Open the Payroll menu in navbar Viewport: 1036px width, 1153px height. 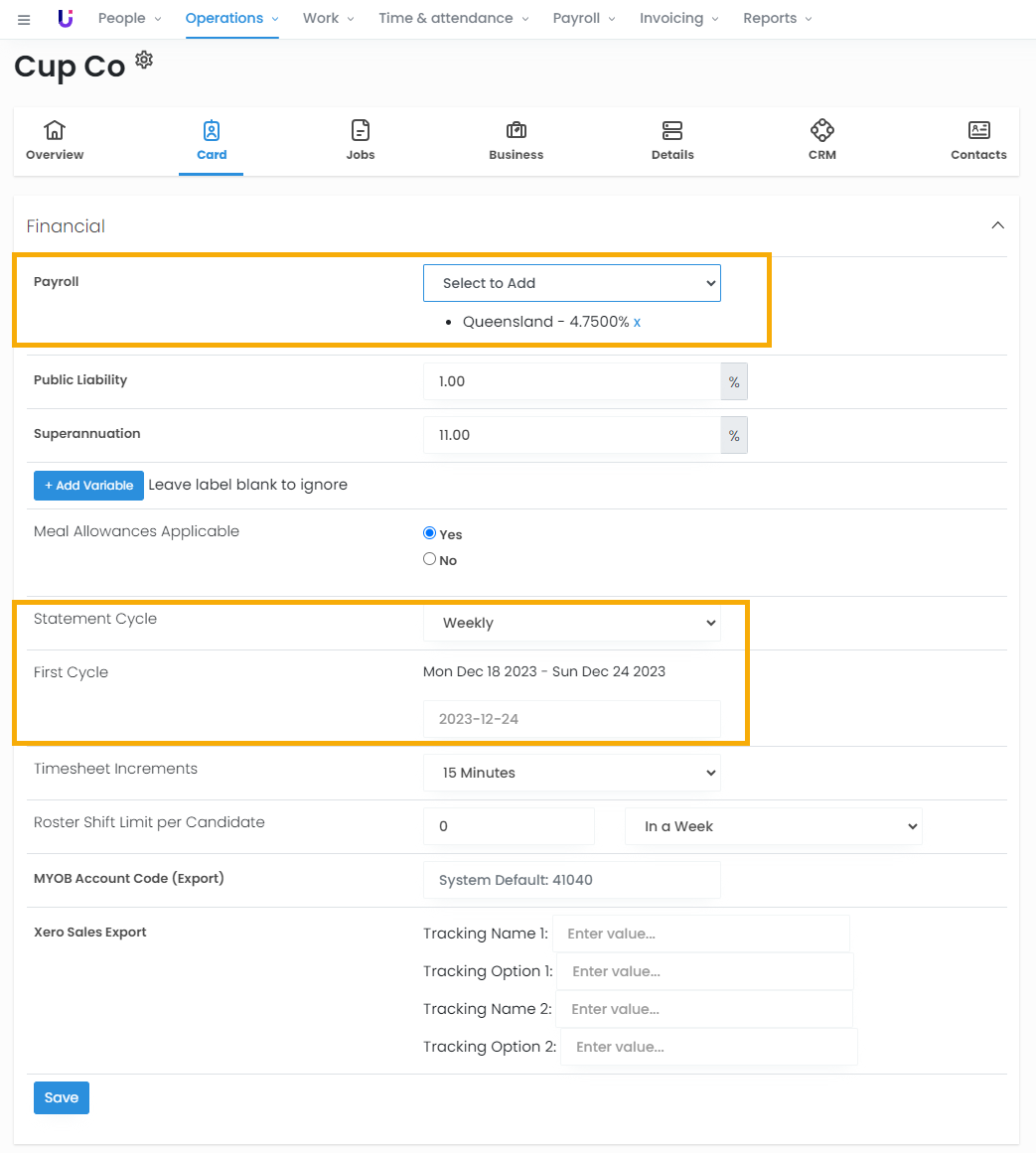(583, 19)
